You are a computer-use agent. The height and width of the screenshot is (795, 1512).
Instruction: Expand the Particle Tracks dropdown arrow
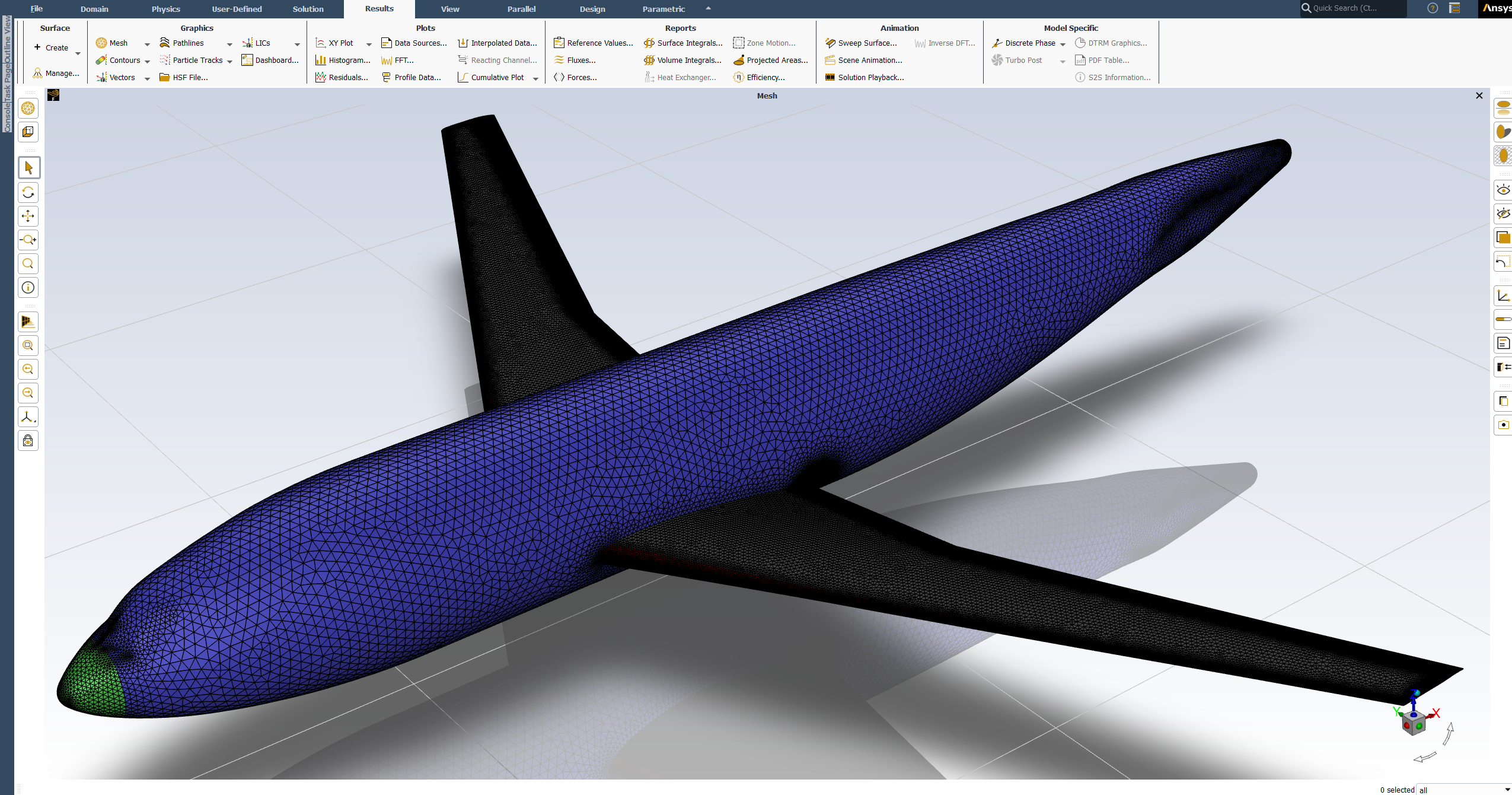[x=229, y=61]
